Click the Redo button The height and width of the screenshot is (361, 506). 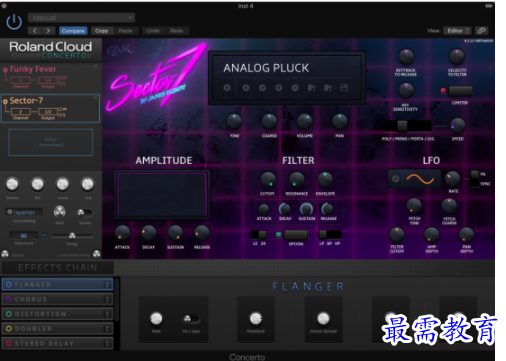tap(177, 31)
